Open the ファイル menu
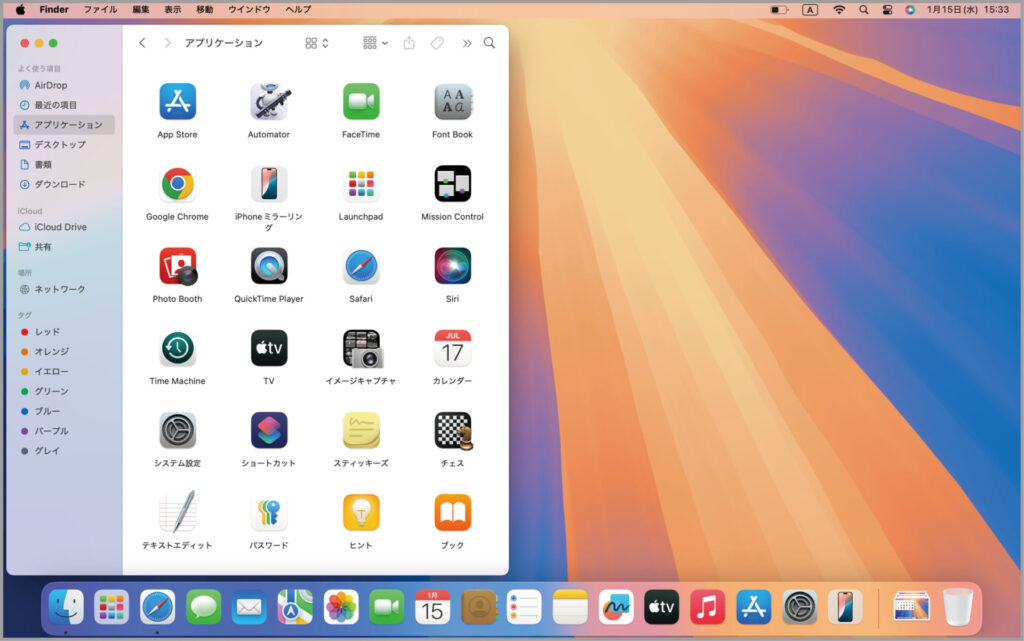The height and width of the screenshot is (641, 1024). click(100, 9)
